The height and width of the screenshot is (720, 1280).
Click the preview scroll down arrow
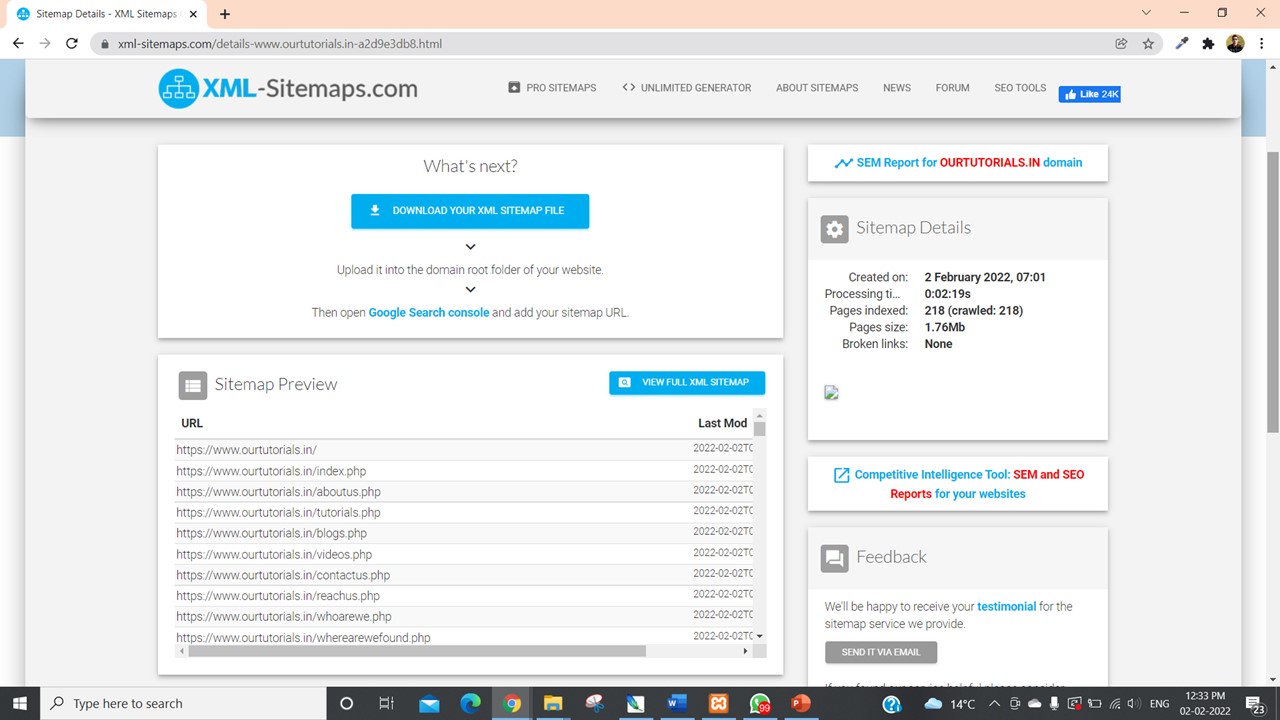(760, 636)
